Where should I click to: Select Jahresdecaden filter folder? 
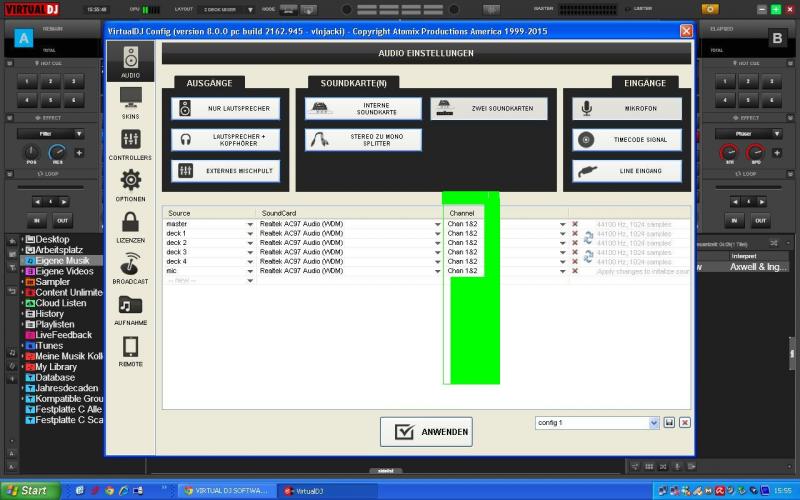pos(62,388)
